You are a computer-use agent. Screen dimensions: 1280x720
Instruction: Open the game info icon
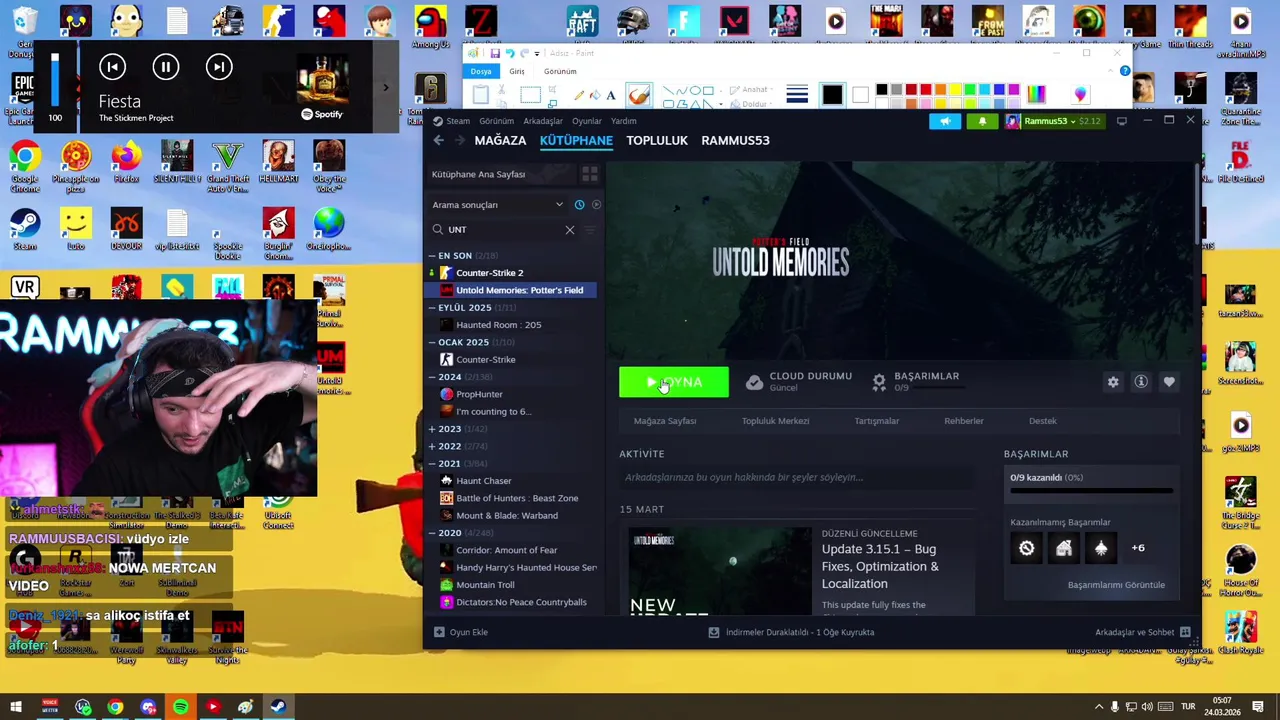coord(1141,382)
